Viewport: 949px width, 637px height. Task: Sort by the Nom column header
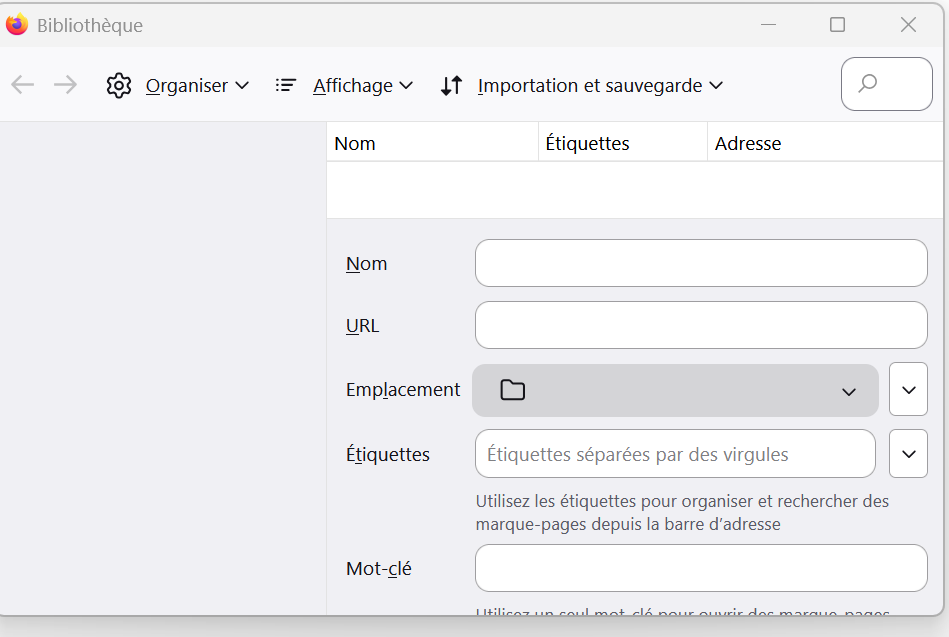coord(430,143)
